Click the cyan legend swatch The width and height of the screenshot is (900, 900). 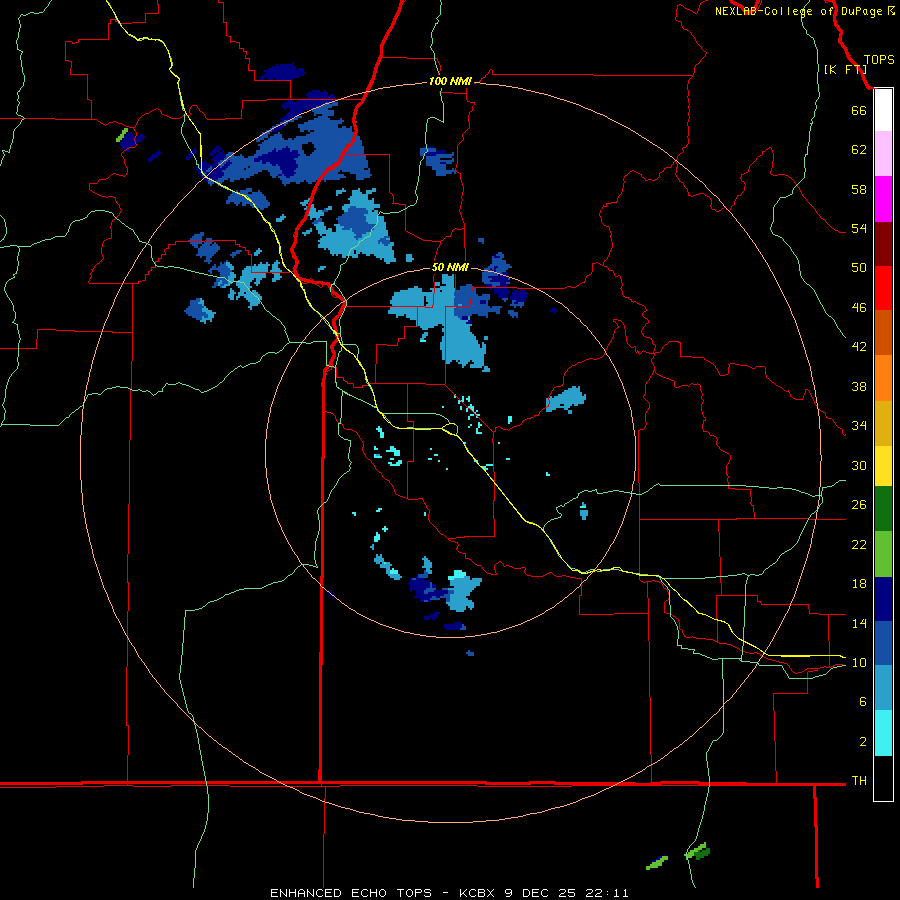pos(883,733)
